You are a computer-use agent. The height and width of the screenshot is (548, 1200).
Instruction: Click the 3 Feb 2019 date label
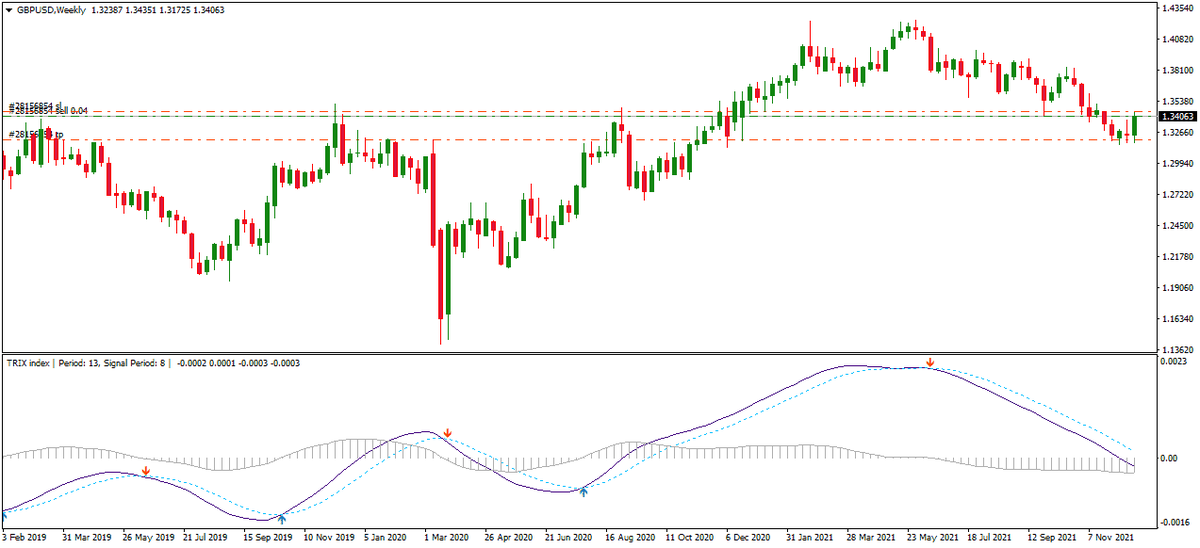pos(26,536)
